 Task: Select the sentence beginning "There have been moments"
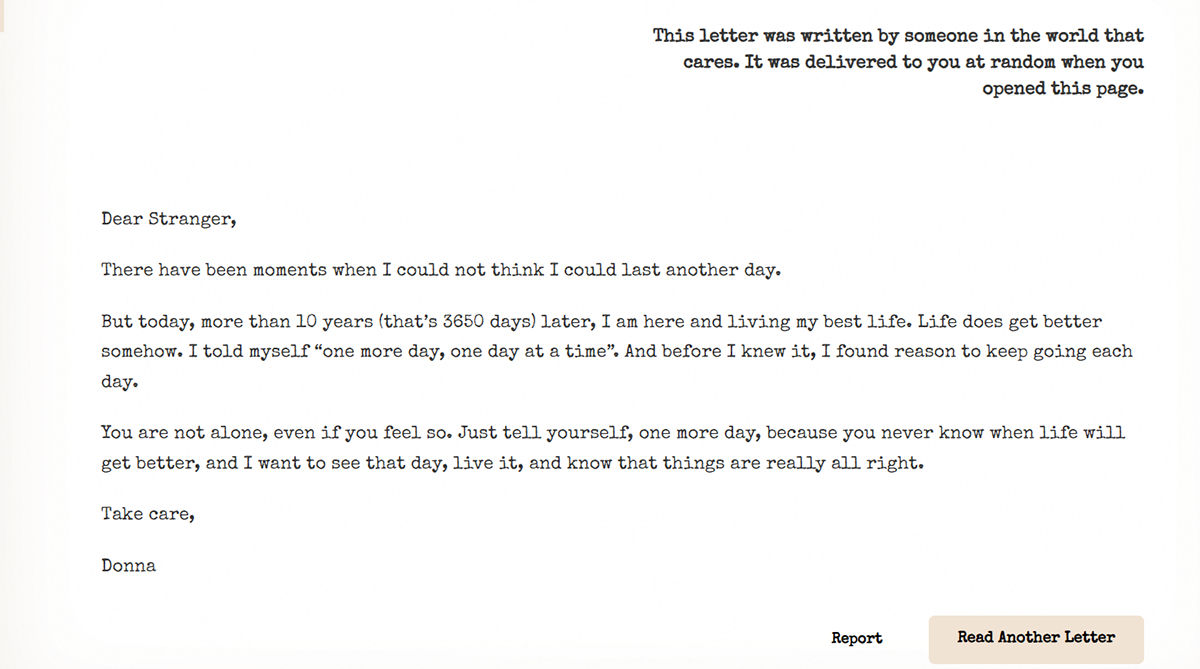(x=440, y=271)
